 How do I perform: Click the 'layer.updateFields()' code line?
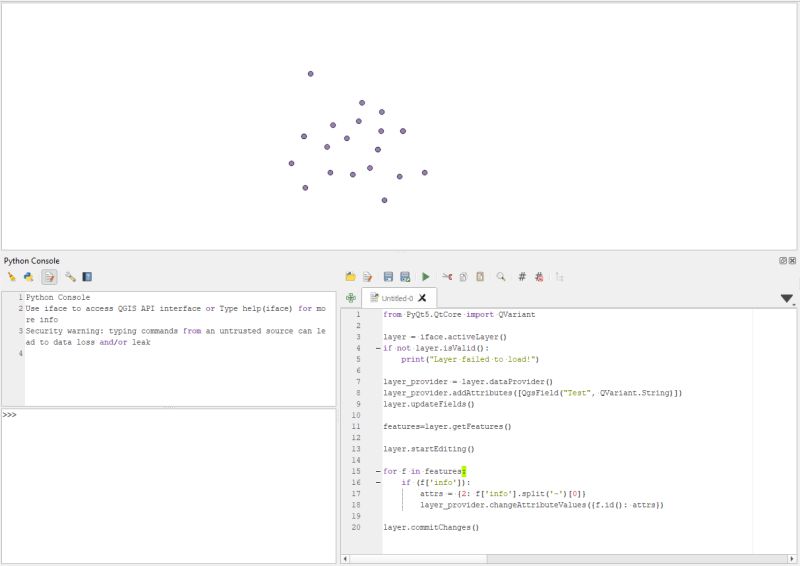click(x=429, y=404)
